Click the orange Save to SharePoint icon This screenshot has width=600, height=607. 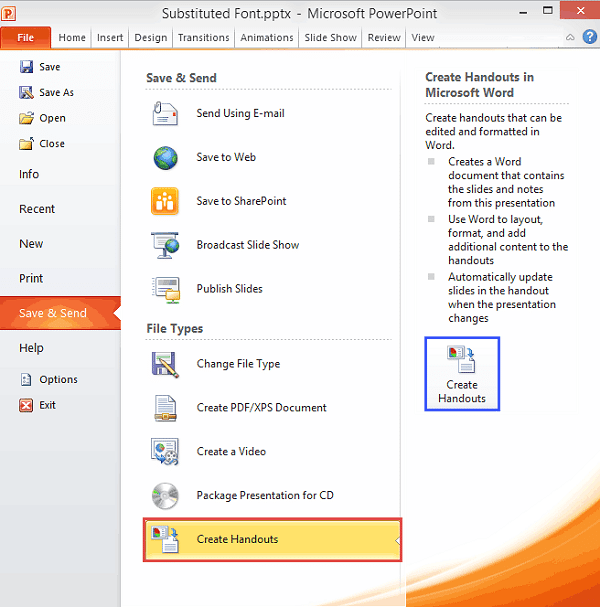point(165,201)
